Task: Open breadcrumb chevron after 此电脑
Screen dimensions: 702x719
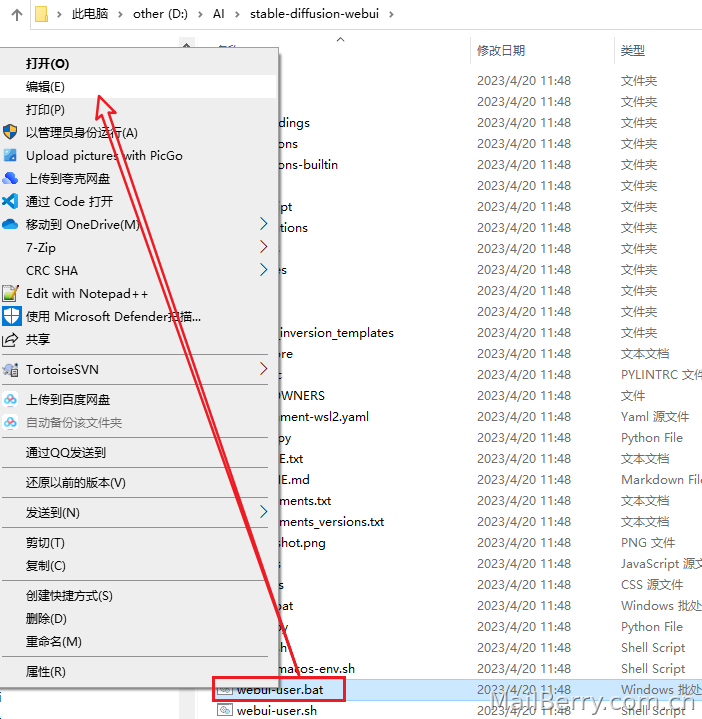Action: pyautogui.click(x=120, y=15)
